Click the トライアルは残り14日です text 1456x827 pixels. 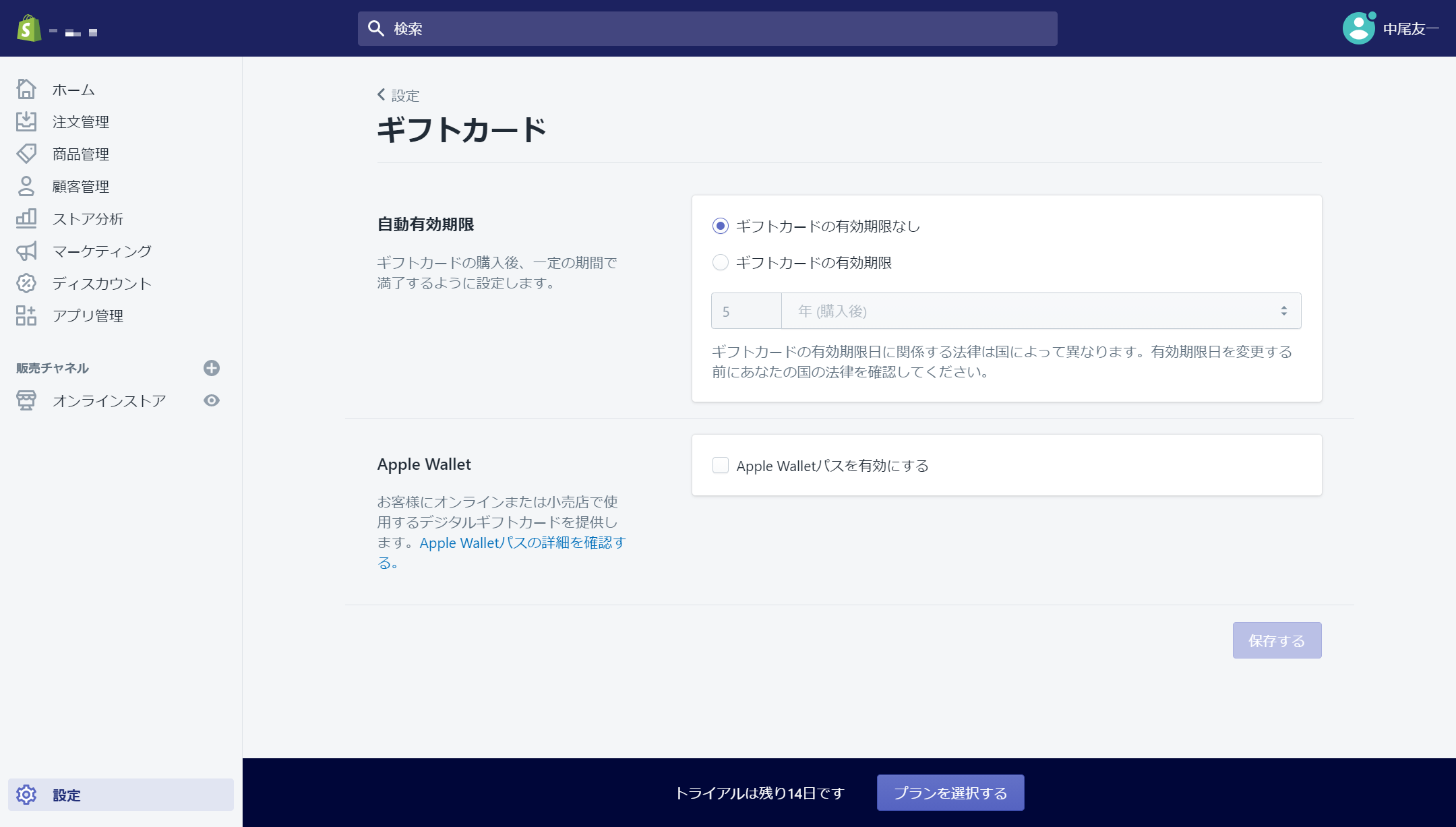click(760, 793)
